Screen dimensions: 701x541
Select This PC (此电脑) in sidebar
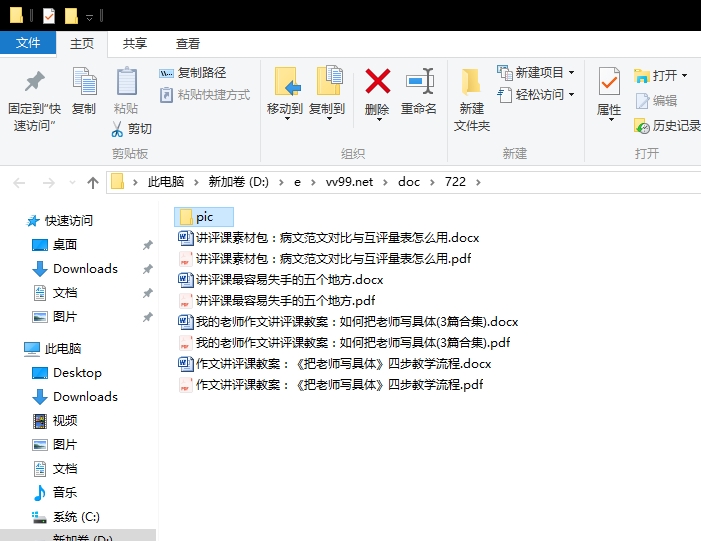tap(52, 349)
